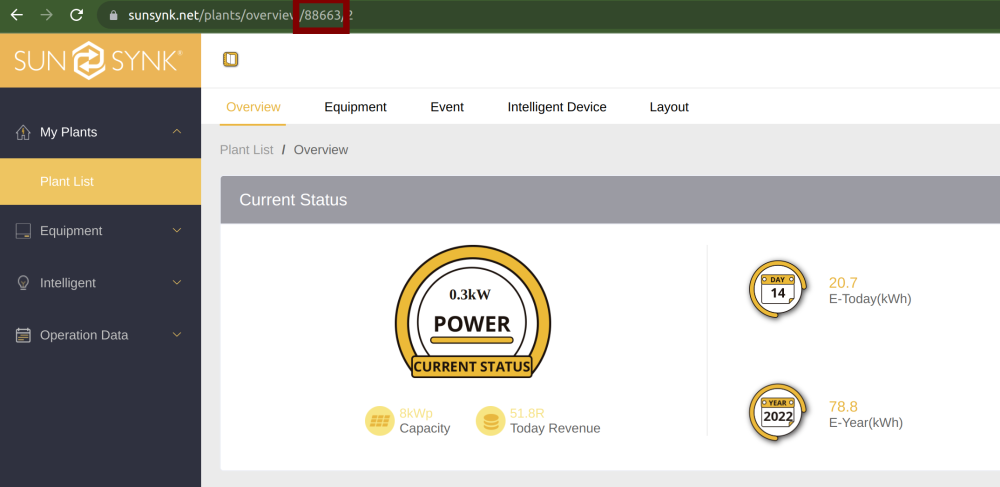Viewport: 1000px width, 487px height.
Task: Click the Equipment inverter icon in sidebar
Action: [x=23, y=231]
